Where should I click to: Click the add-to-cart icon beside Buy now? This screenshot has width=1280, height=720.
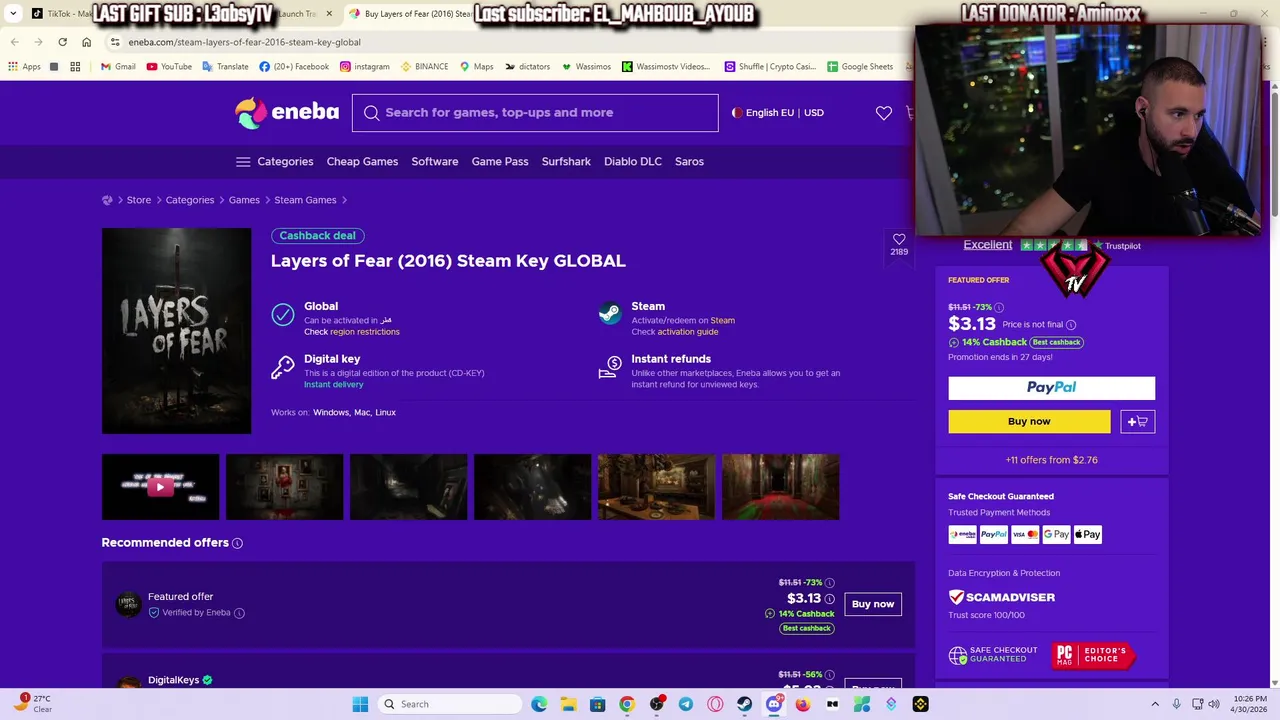pos(1137,422)
